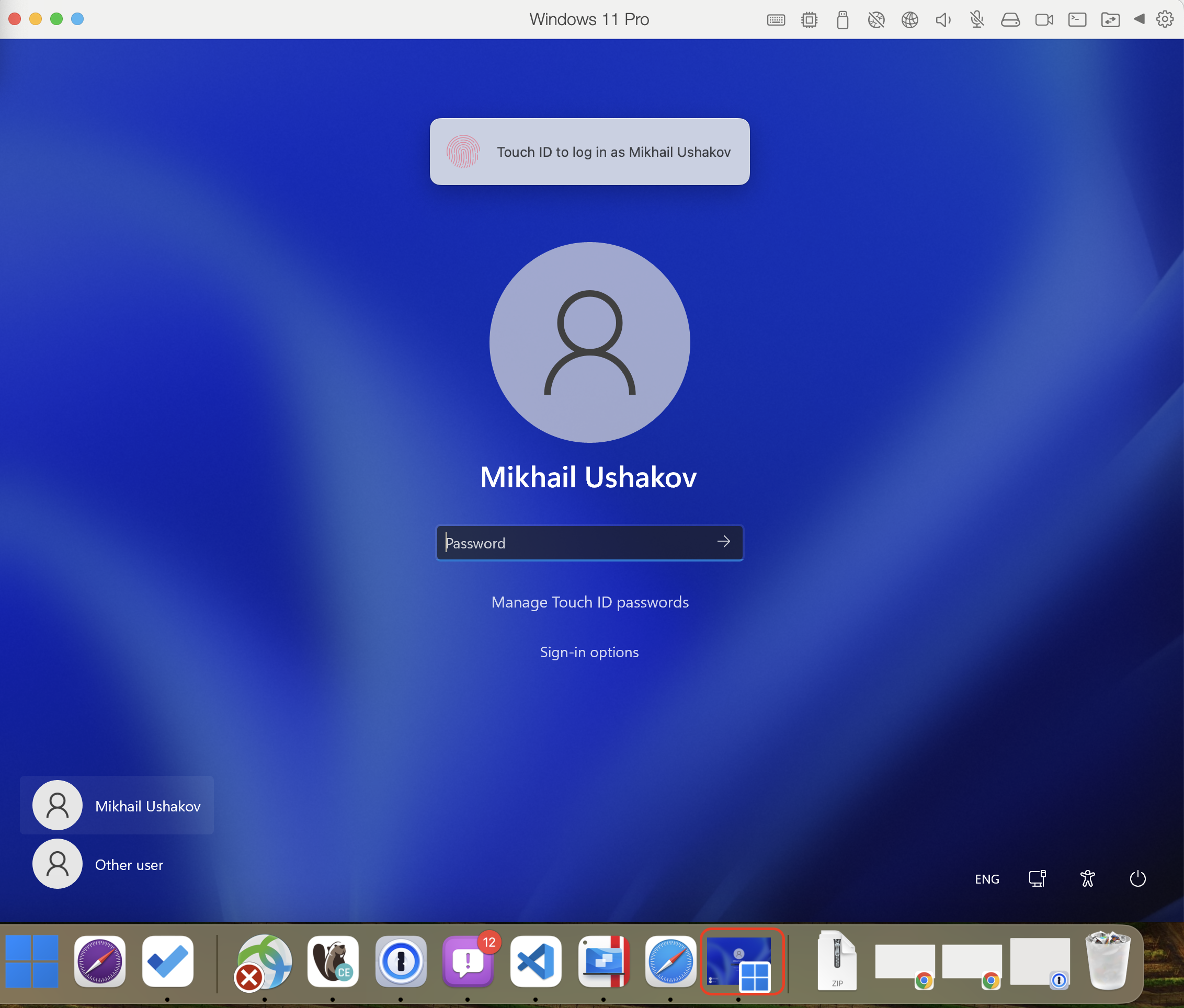
Task: Click the USB device icon
Action: pyautogui.click(x=843, y=20)
